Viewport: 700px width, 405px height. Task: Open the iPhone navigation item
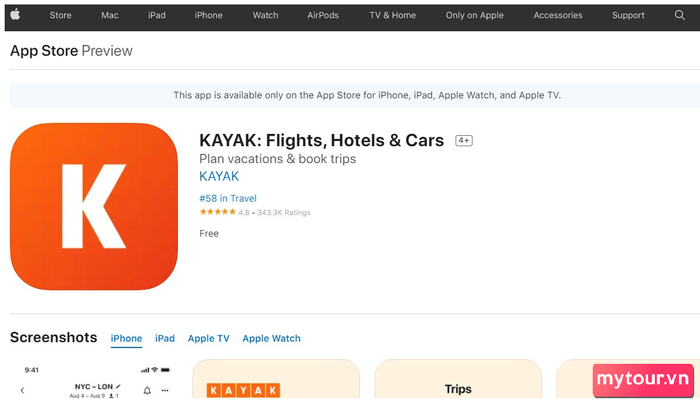[x=208, y=15]
